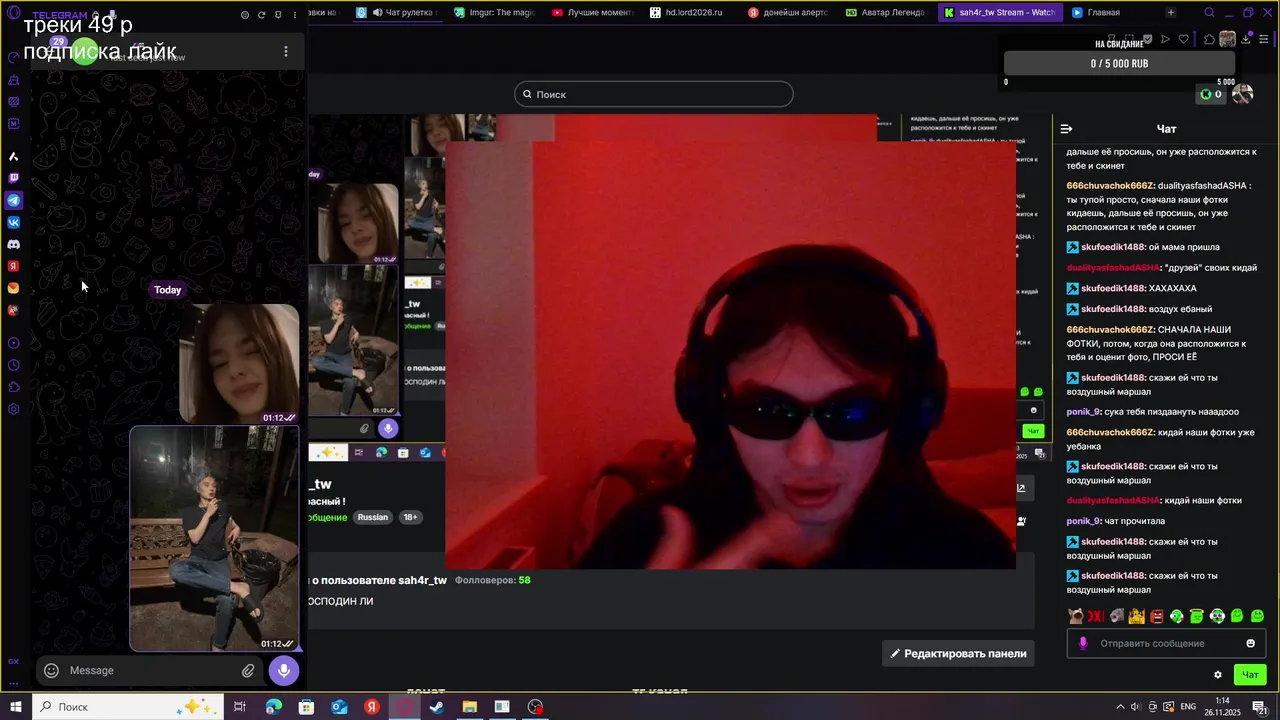The width and height of the screenshot is (1280, 720).
Task: Click the Russian language tag
Action: point(372,517)
